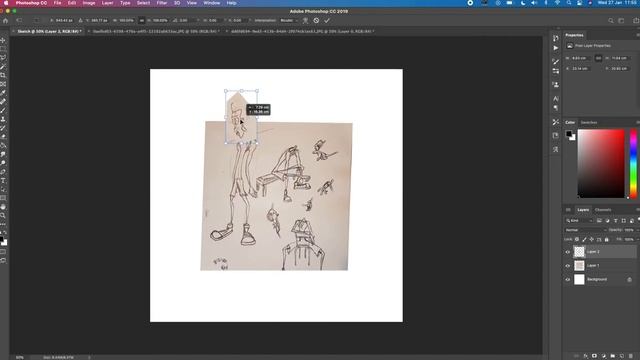Open the workspace switcher icon dropdown
Image resolution: width=640 pixels, height=360 pixels.
coord(622,20)
